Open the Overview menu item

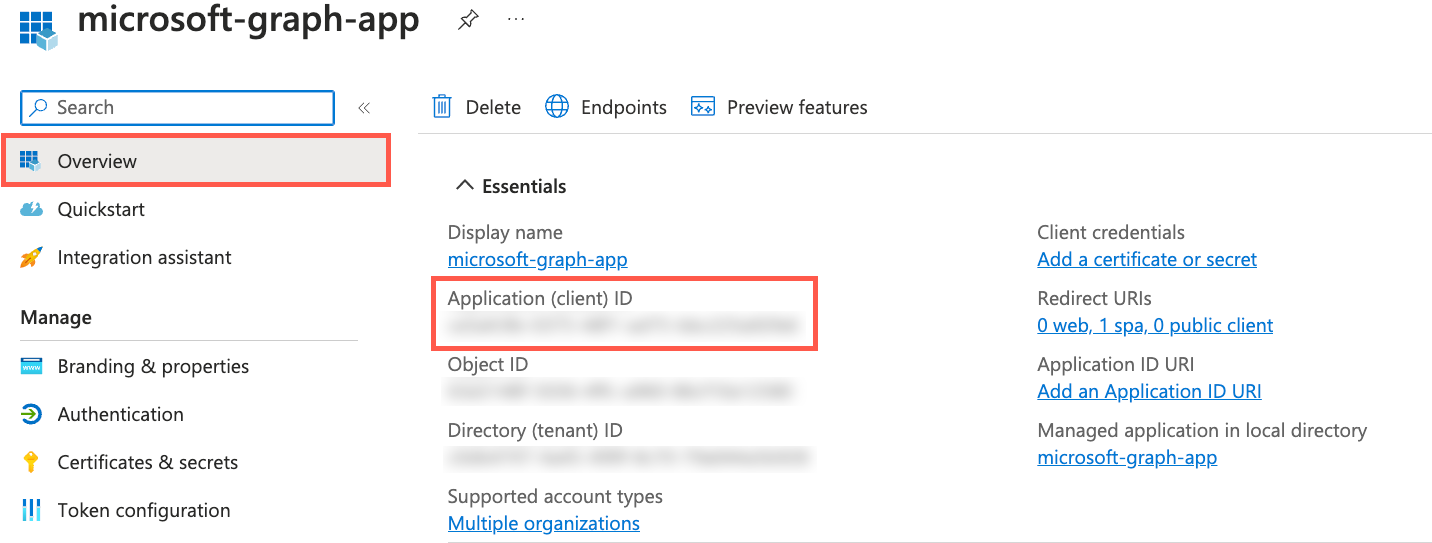pos(196,161)
